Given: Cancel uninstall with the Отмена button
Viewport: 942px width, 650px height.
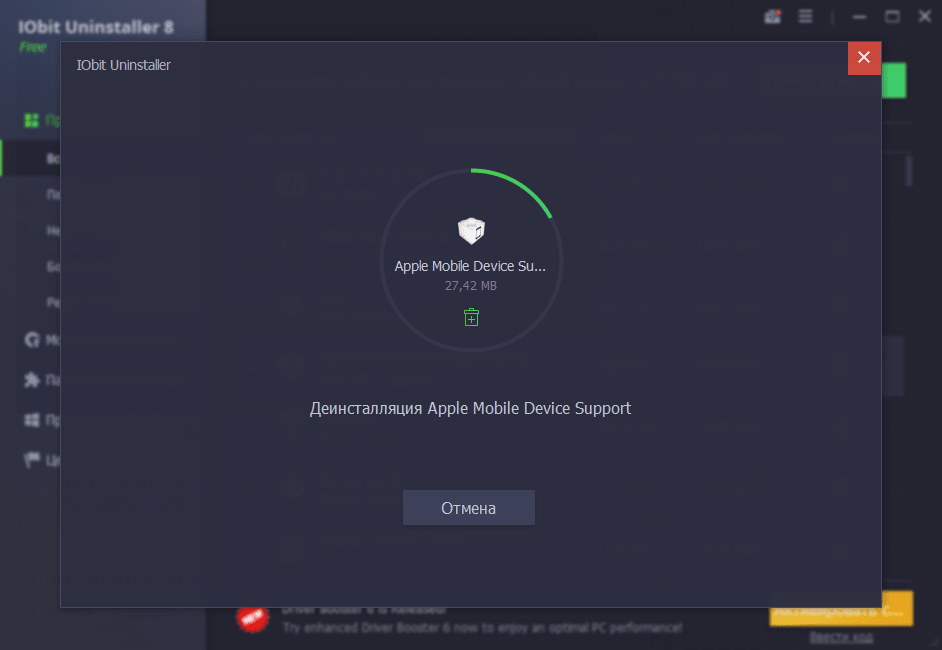Looking at the screenshot, I should [x=469, y=508].
